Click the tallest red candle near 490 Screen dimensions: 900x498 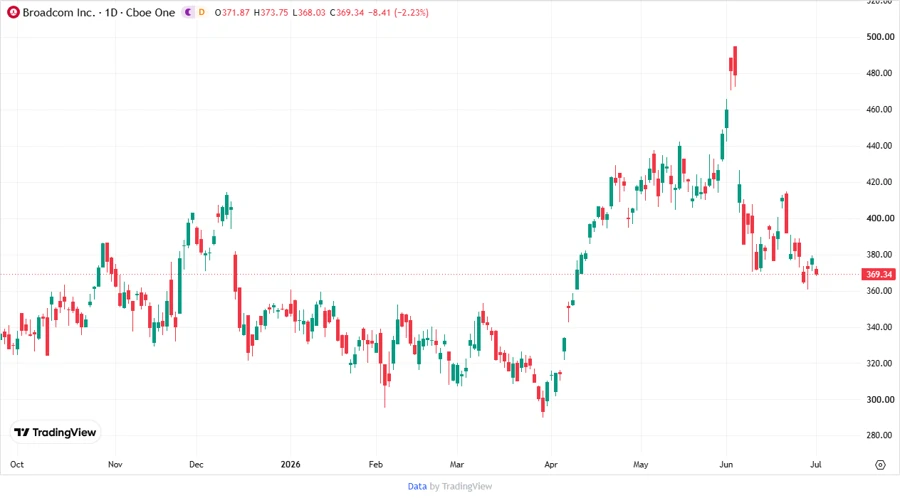(x=735, y=61)
